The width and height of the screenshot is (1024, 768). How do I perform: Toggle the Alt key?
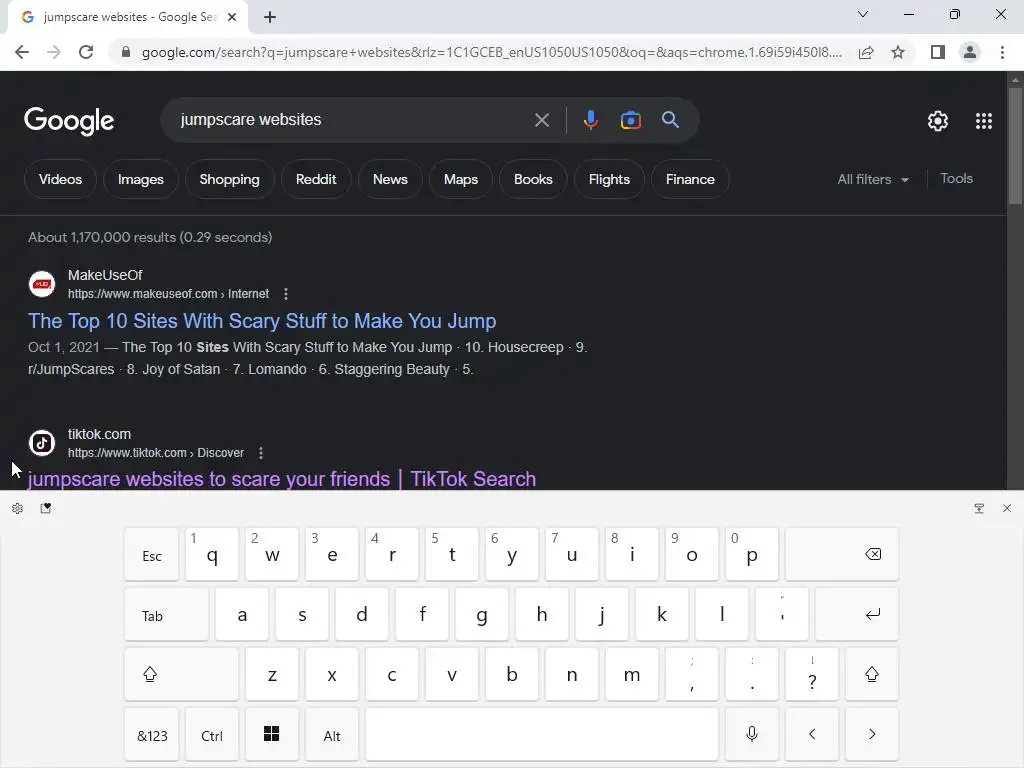[332, 735]
